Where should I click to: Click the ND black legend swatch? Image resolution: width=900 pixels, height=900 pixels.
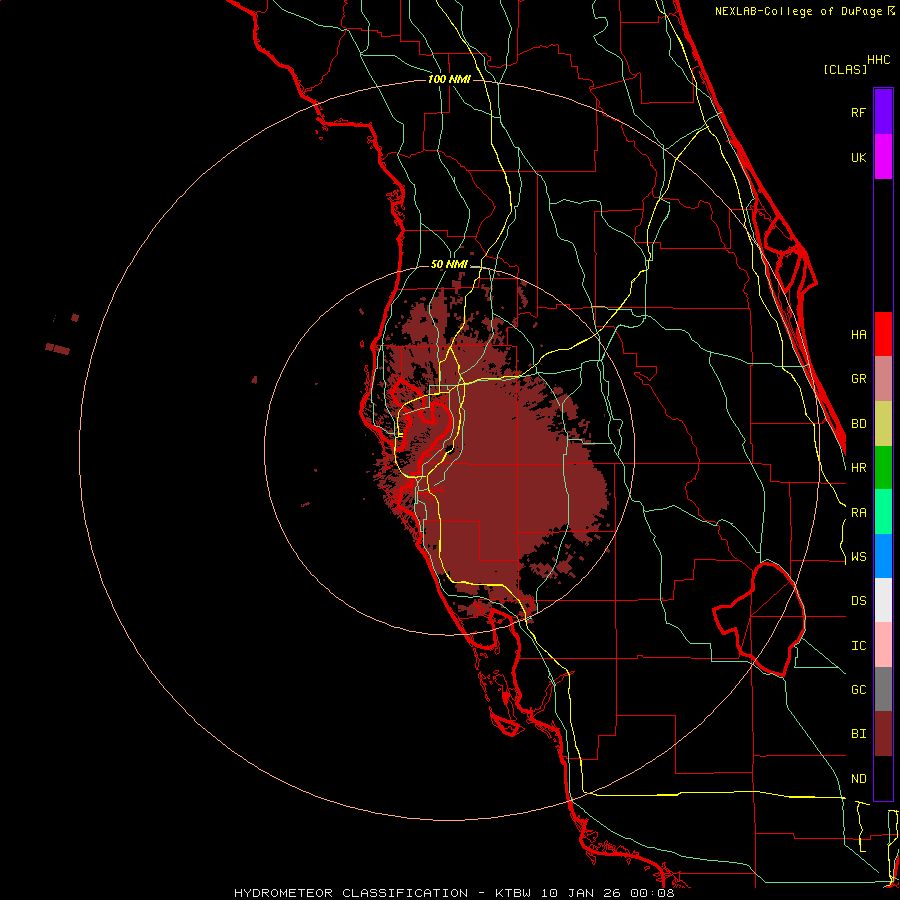[883, 778]
